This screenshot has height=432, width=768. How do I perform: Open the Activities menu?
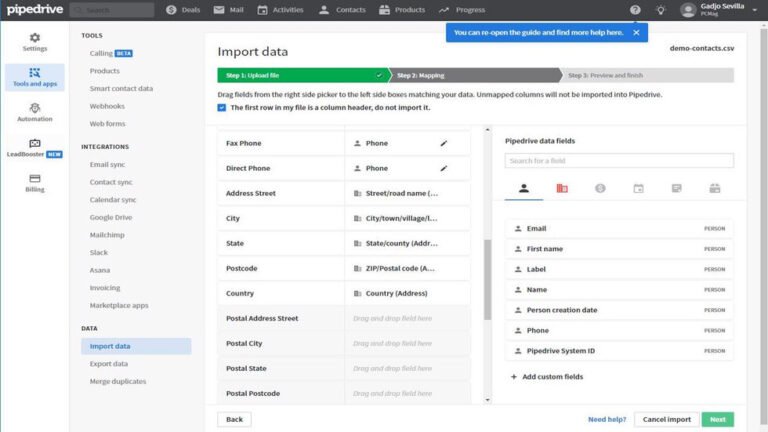(281, 10)
